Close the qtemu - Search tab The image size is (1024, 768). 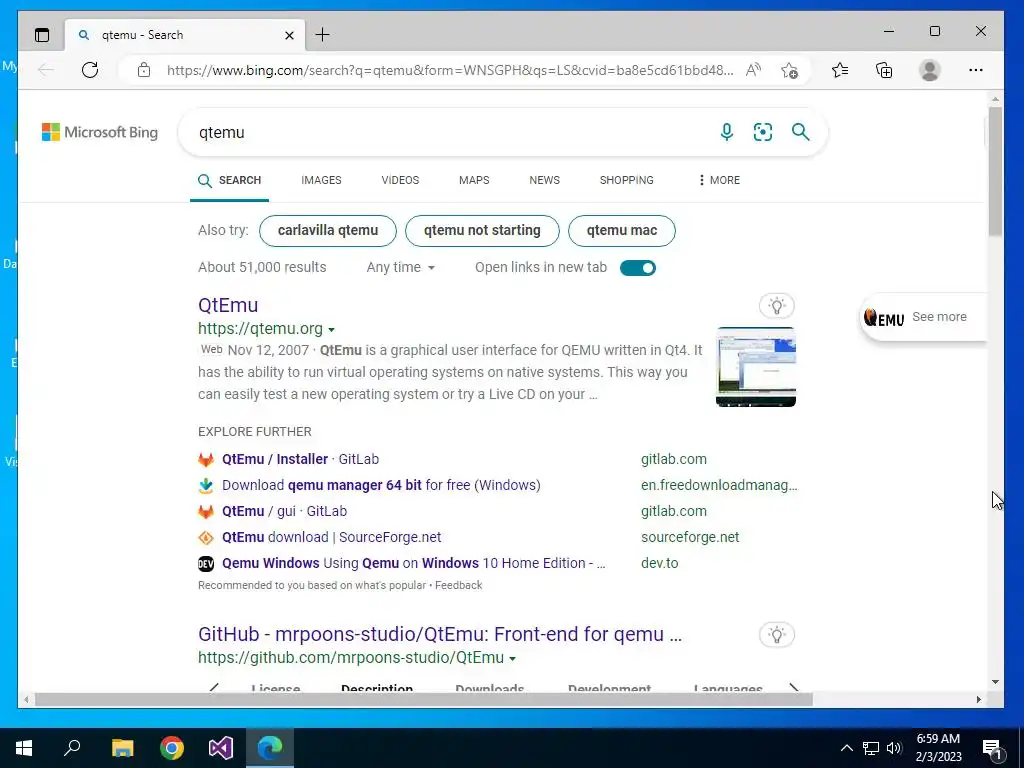(289, 35)
